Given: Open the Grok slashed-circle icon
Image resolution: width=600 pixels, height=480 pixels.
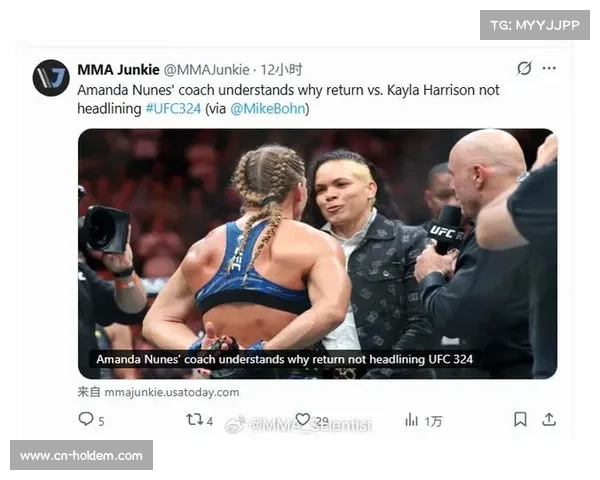Looking at the screenshot, I should click(524, 68).
